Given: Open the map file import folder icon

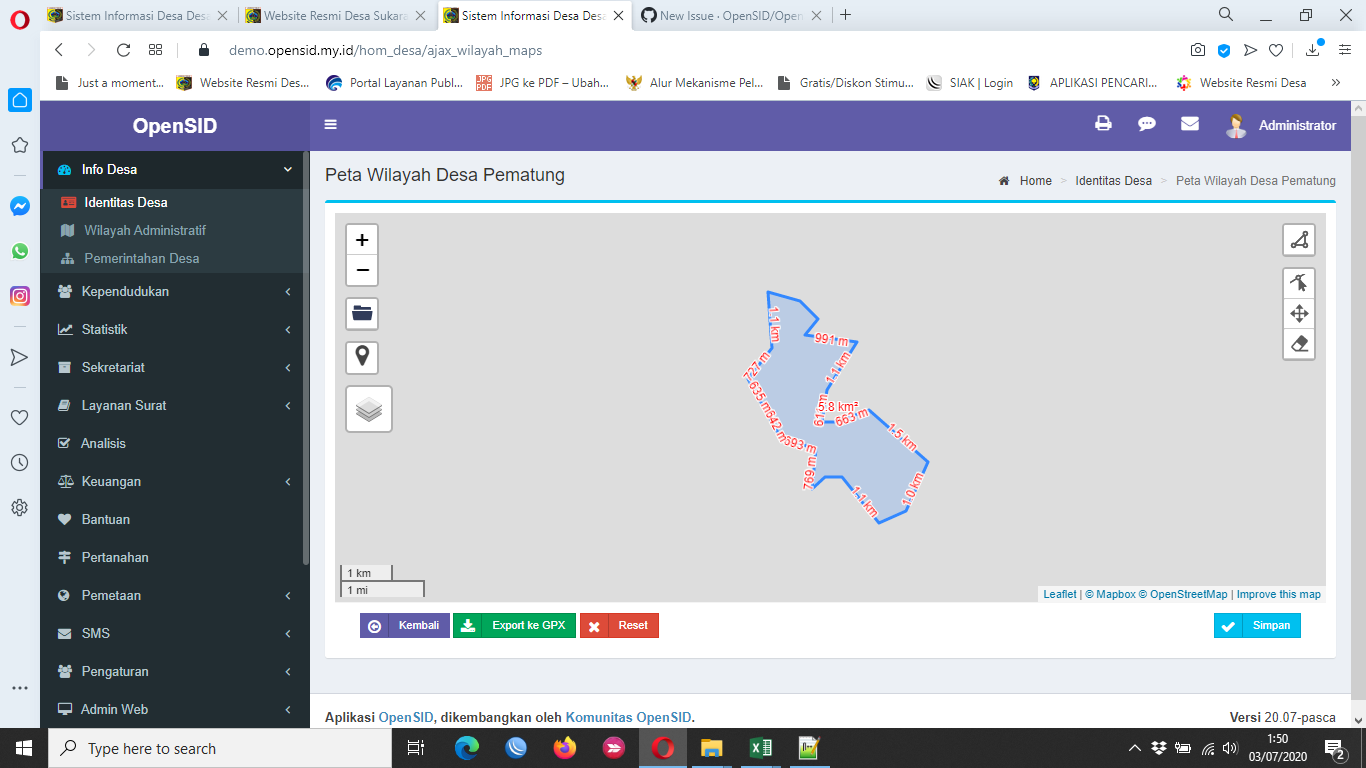Looking at the screenshot, I should tap(362, 314).
